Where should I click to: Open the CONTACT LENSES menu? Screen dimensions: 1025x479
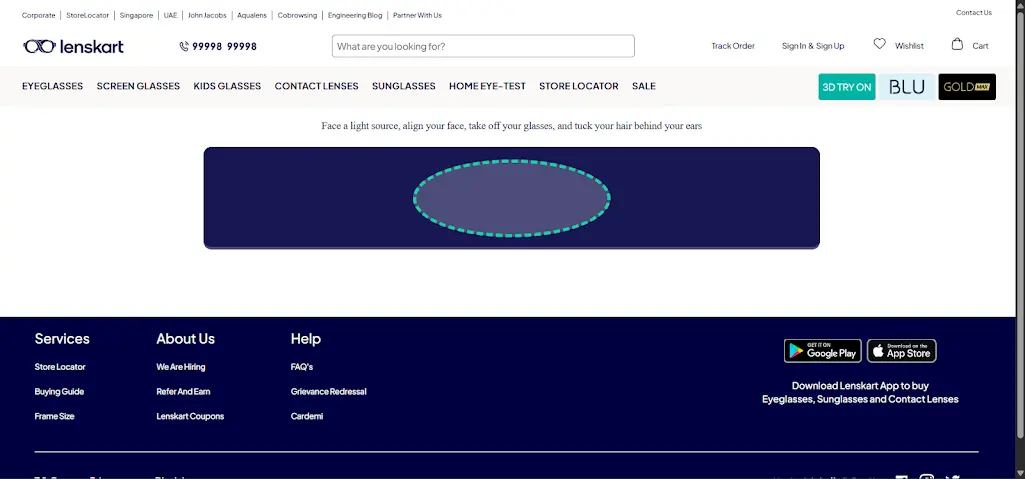316,86
